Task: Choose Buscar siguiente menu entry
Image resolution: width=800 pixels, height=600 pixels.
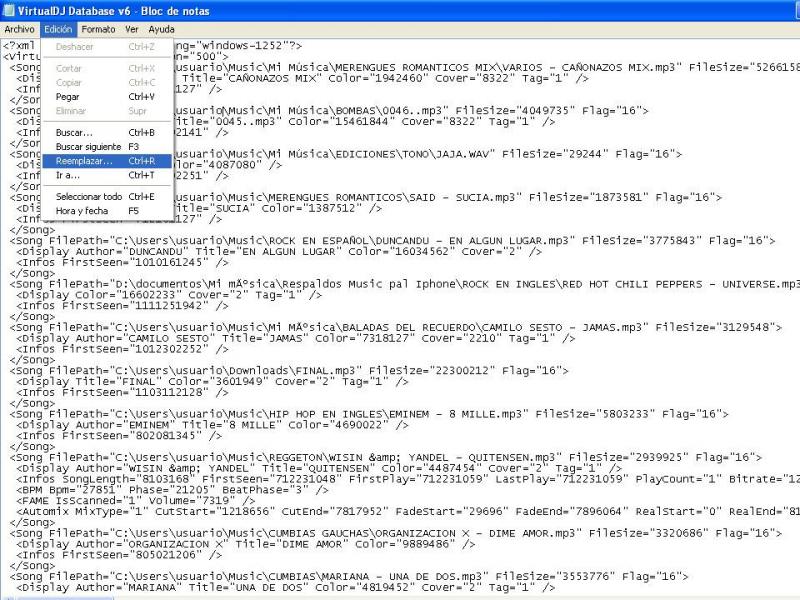Action: 107,147
